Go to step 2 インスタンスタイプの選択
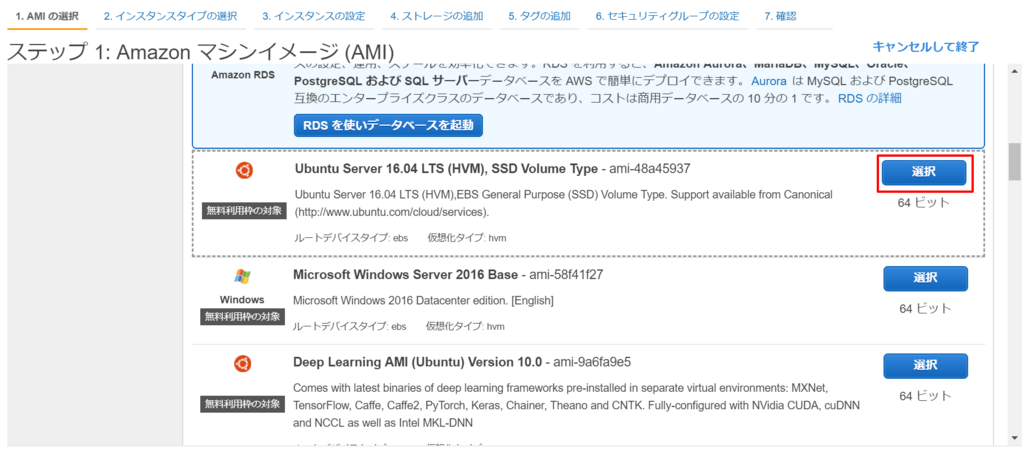Viewport: 1024px width, 460px height. [x=170, y=16]
